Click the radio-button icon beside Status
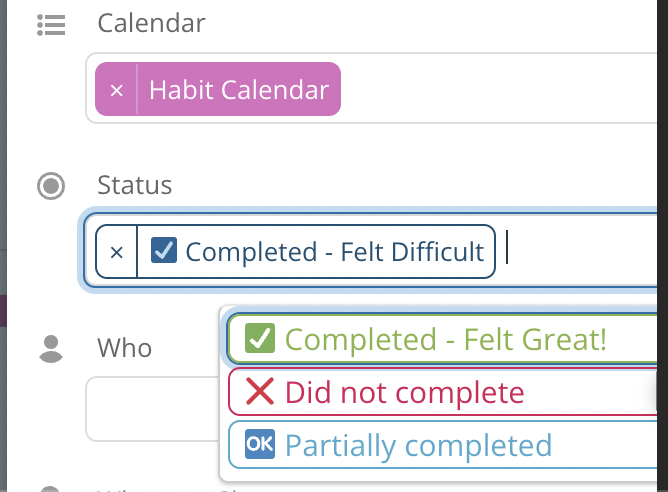This screenshot has width=668, height=492. pos(51,186)
